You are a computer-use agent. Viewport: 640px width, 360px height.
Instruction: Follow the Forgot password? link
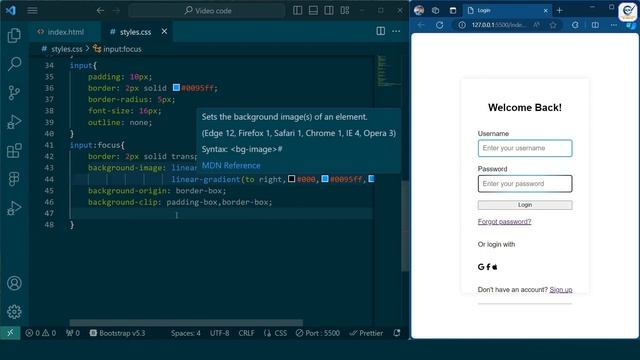pyautogui.click(x=504, y=222)
